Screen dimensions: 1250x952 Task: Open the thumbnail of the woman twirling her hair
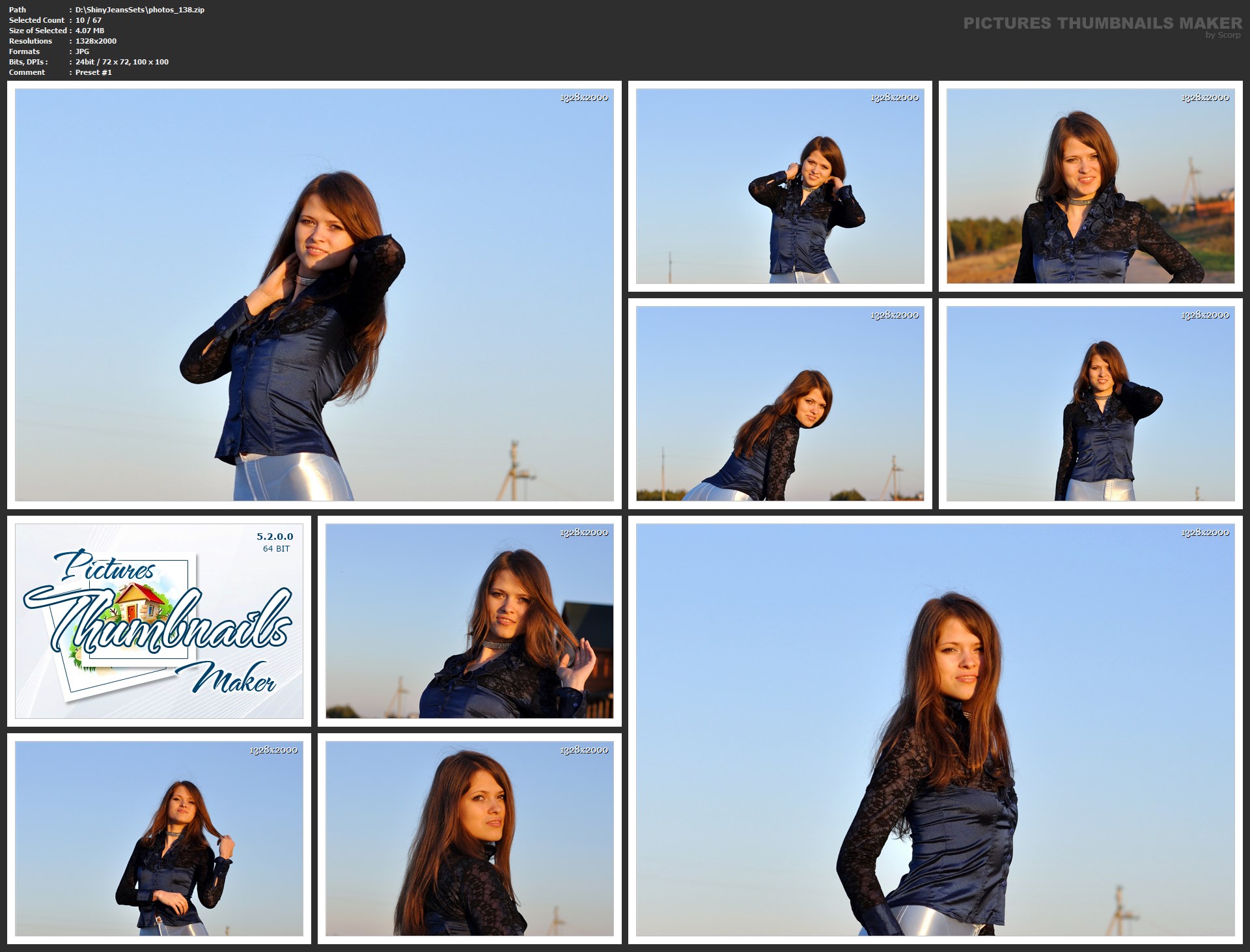(x=159, y=839)
